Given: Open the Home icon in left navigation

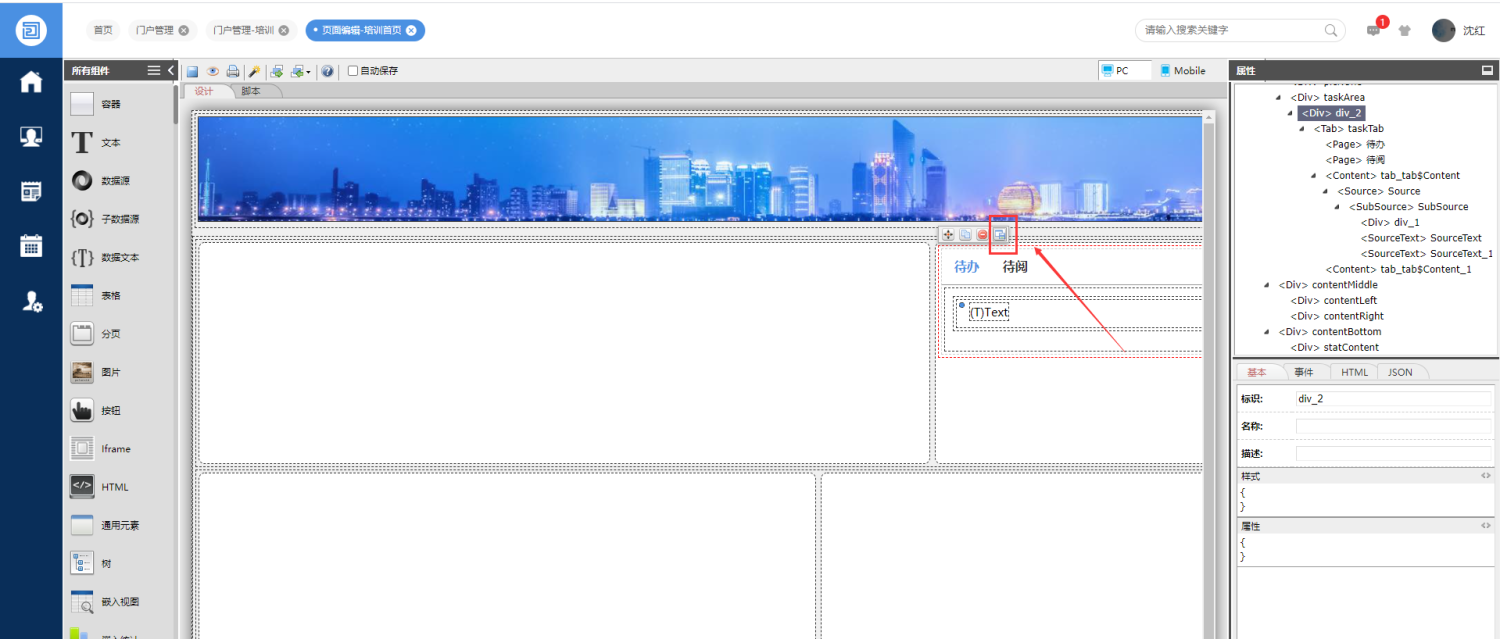Looking at the screenshot, I should [x=31, y=82].
